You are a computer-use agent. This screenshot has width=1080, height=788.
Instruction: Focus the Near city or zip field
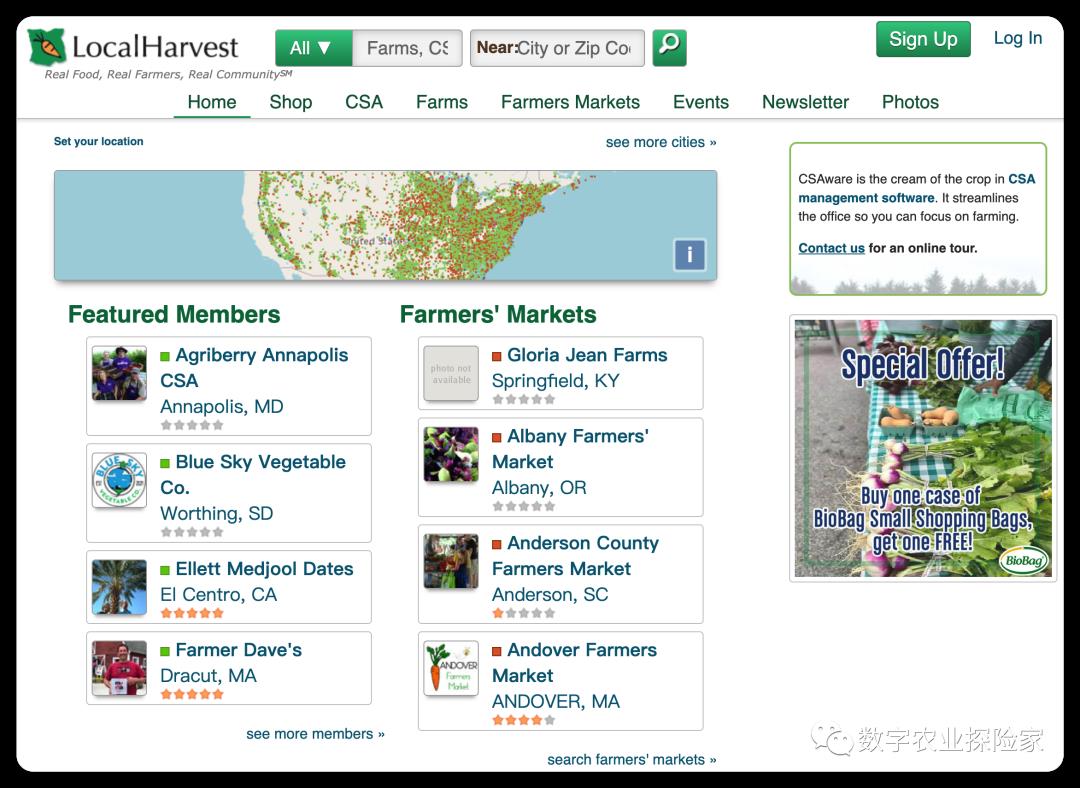(557, 48)
